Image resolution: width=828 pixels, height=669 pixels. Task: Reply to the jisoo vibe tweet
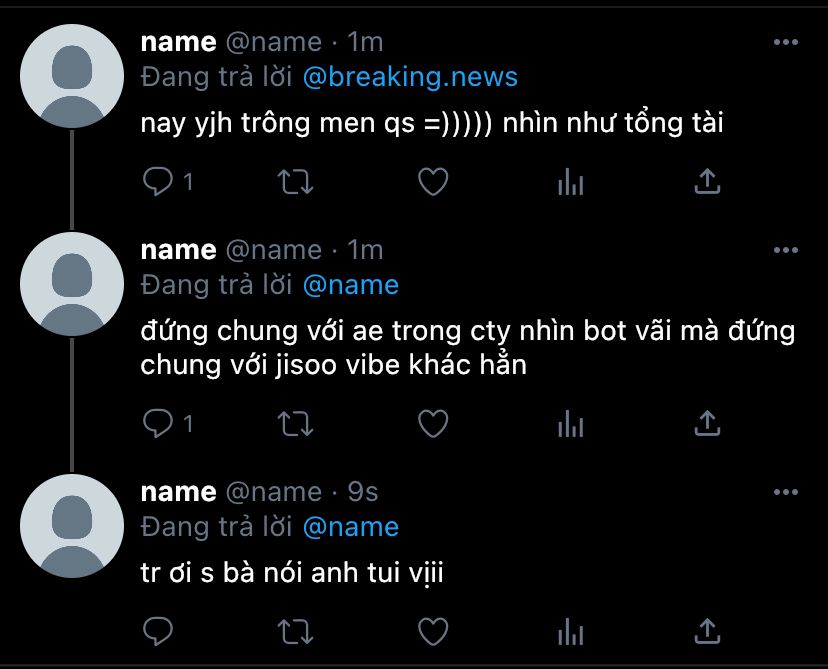(158, 423)
